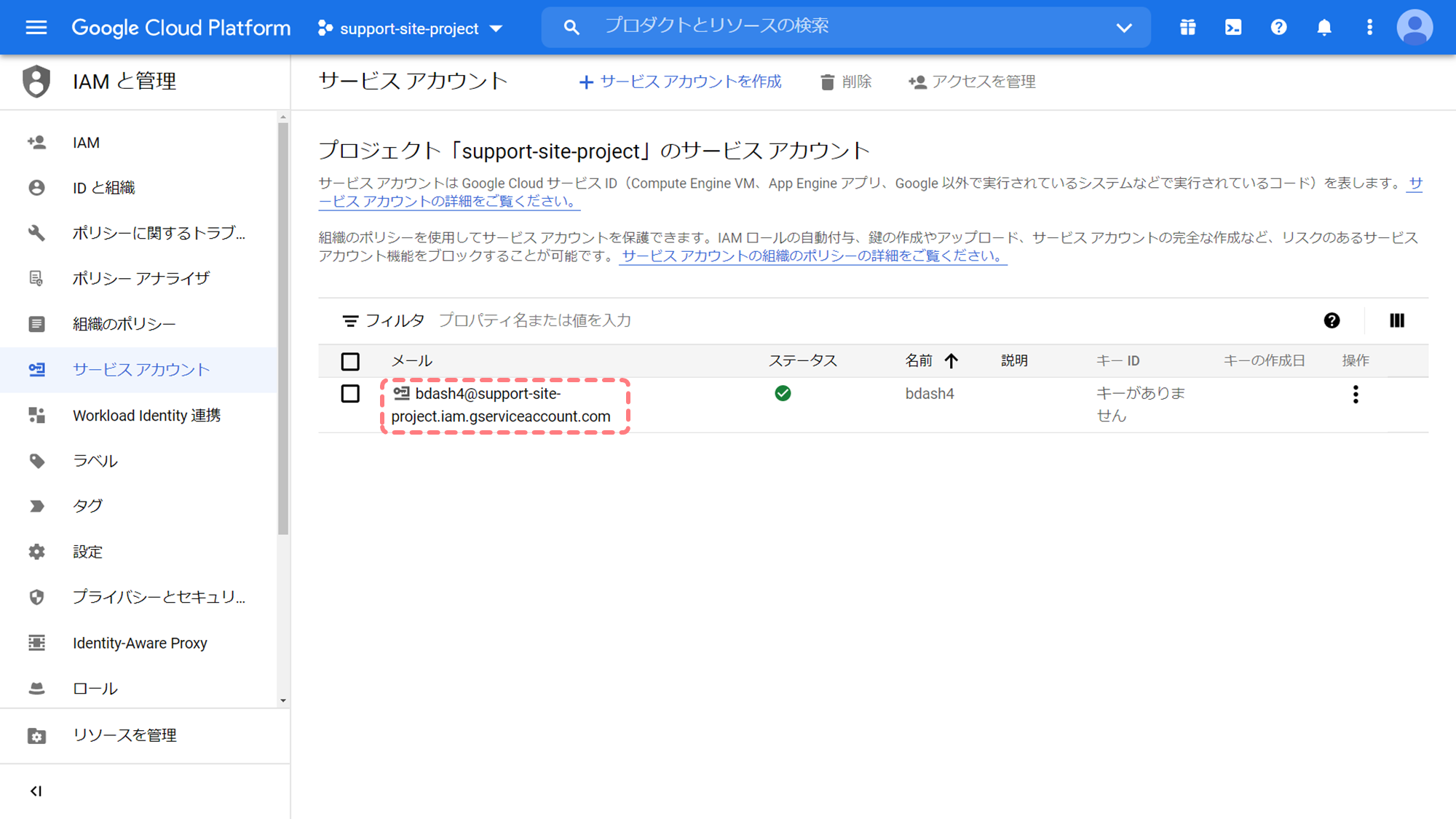
Task: Collapse the sidebar with the chevron
Action: click(x=36, y=791)
